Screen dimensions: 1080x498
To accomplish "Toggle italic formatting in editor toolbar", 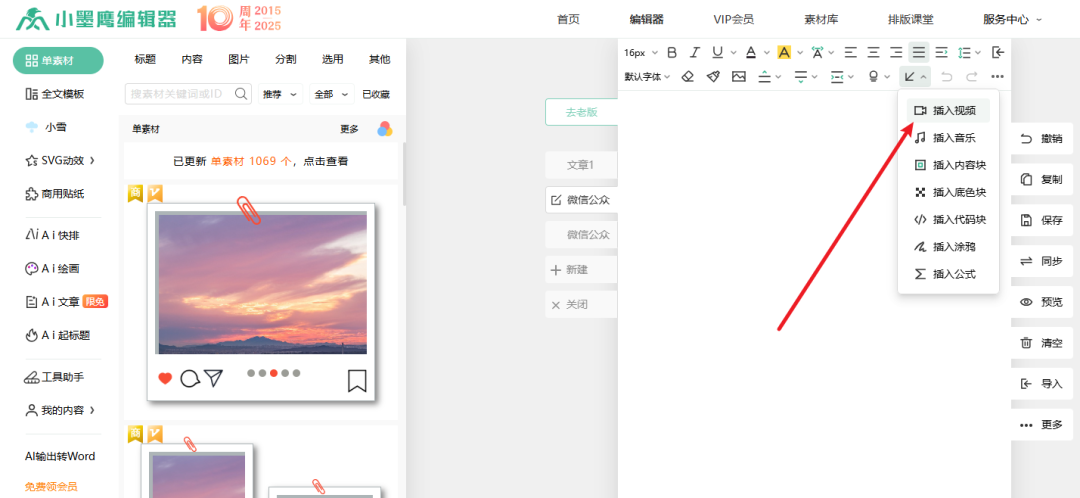I will coord(695,52).
